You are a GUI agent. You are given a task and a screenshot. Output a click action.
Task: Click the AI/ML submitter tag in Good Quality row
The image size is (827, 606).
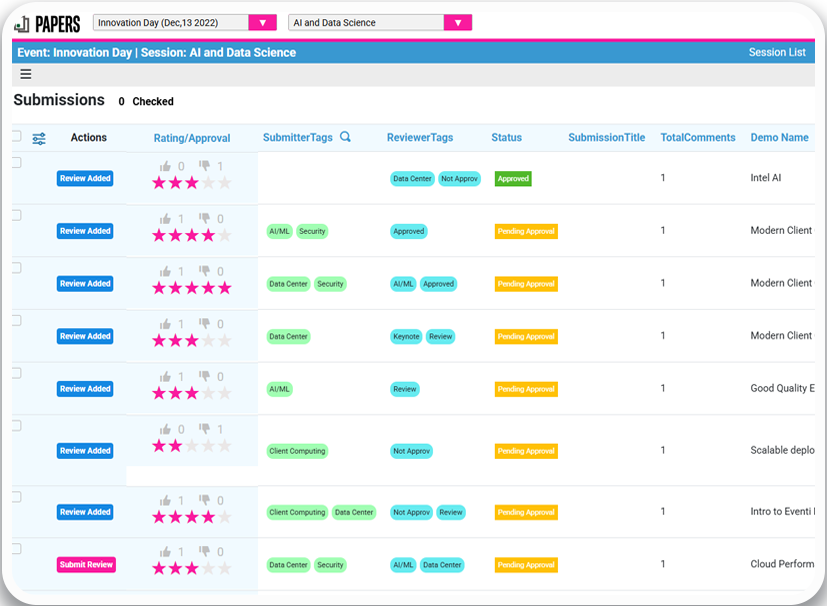[x=280, y=389]
